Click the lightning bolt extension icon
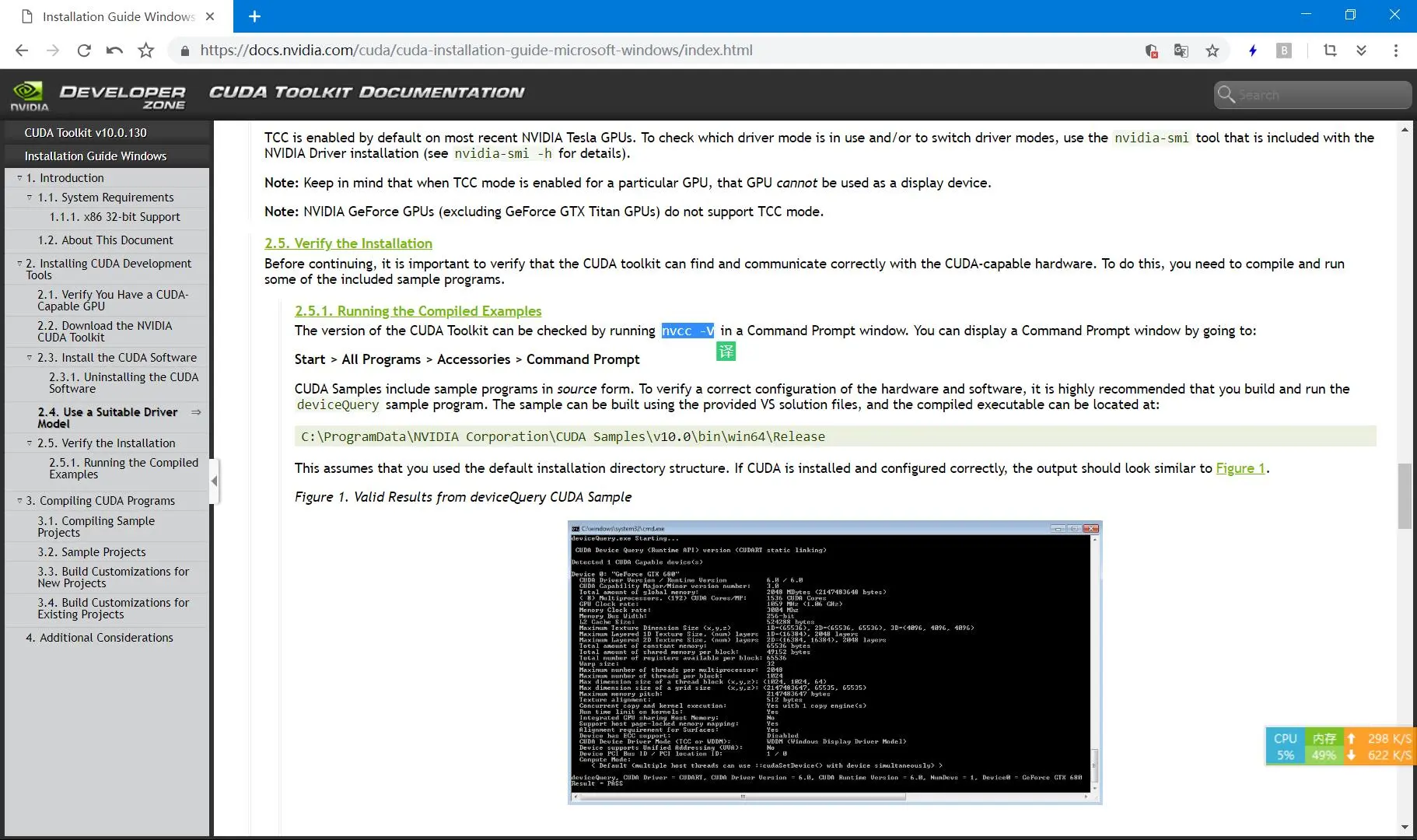 1253,51
